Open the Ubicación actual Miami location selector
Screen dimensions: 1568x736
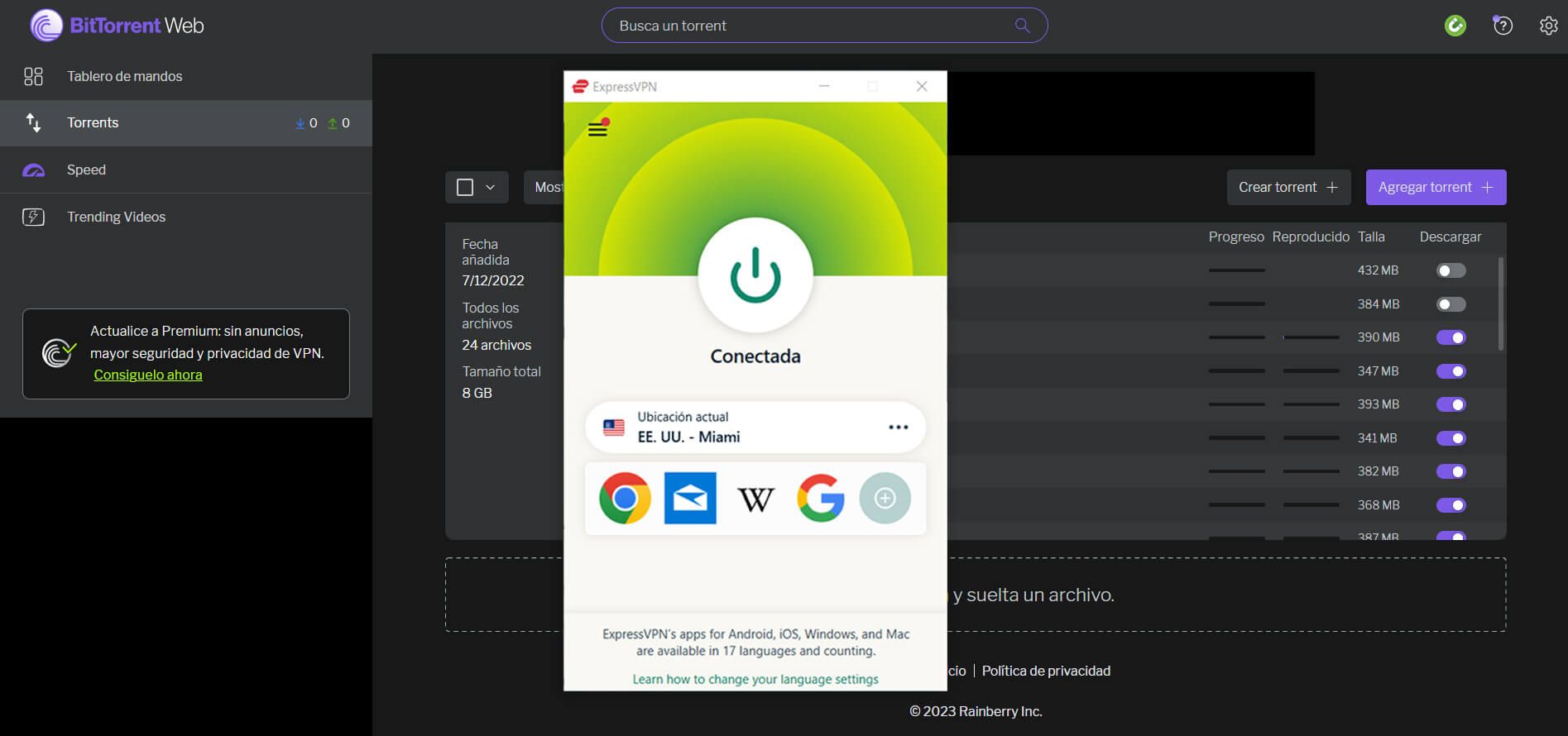point(755,428)
